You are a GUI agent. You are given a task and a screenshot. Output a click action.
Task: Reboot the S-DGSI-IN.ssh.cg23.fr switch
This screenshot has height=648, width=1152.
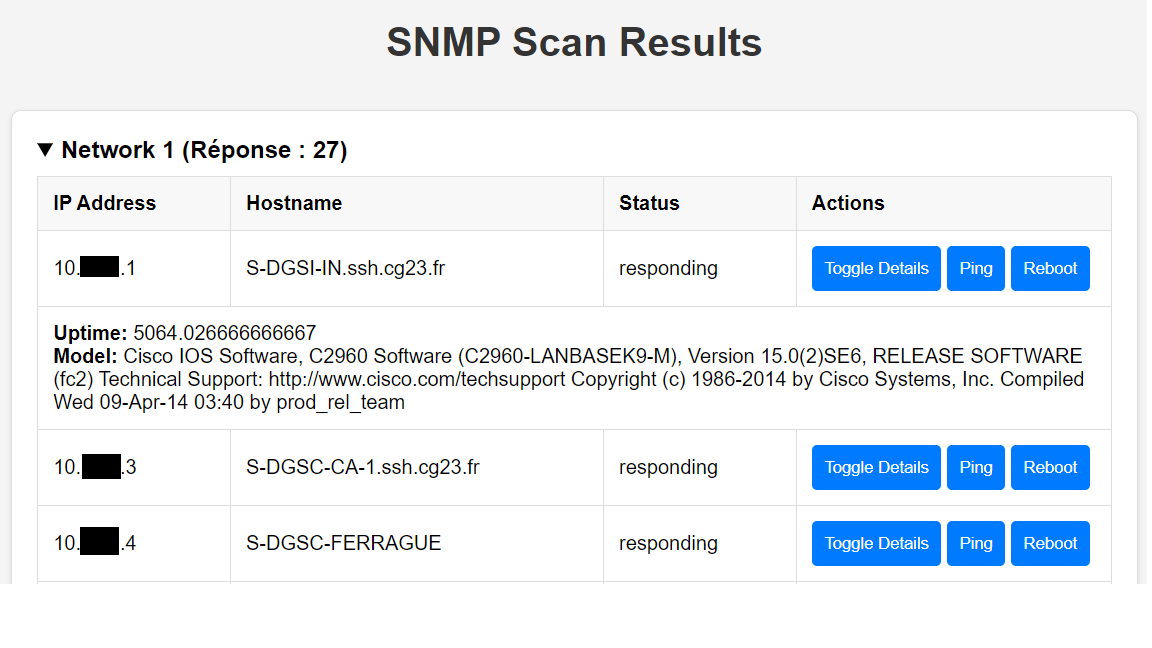coord(1050,268)
